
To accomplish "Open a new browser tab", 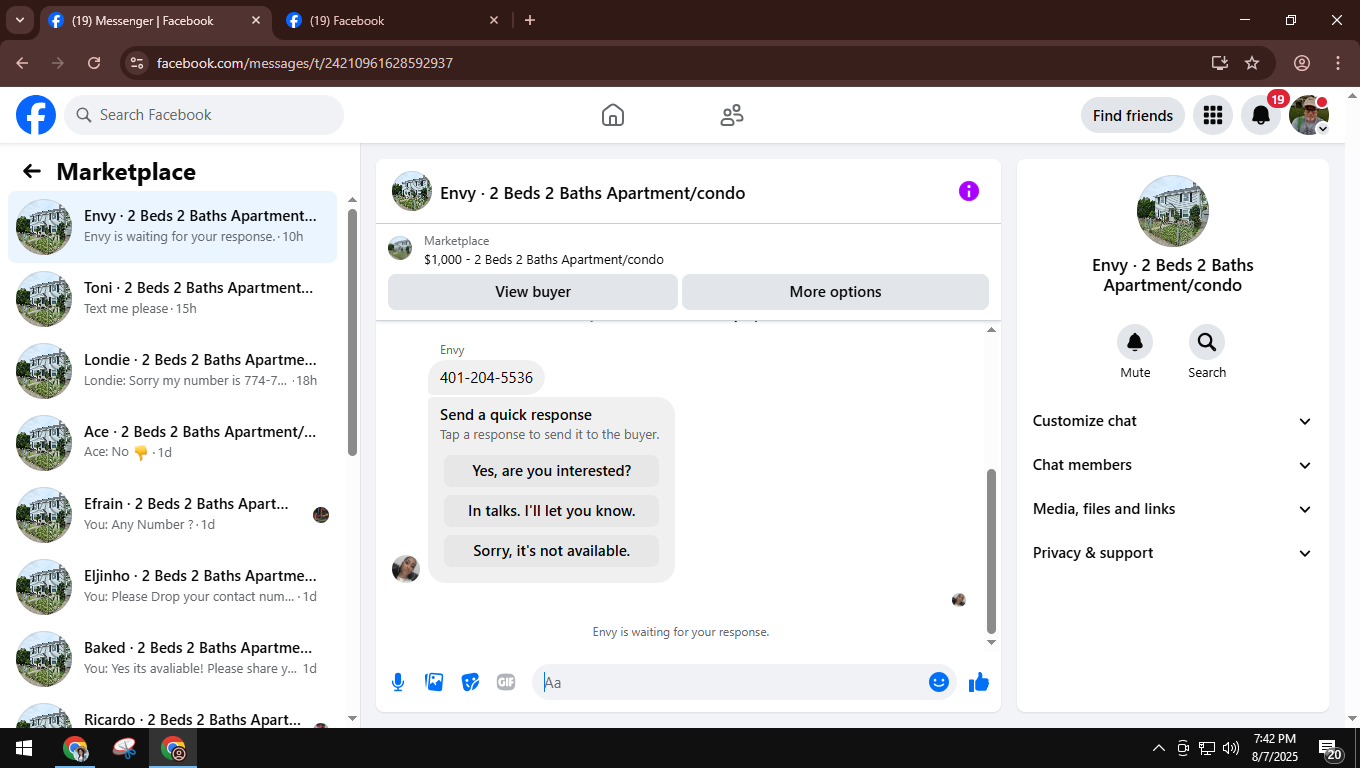I will point(530,20).
